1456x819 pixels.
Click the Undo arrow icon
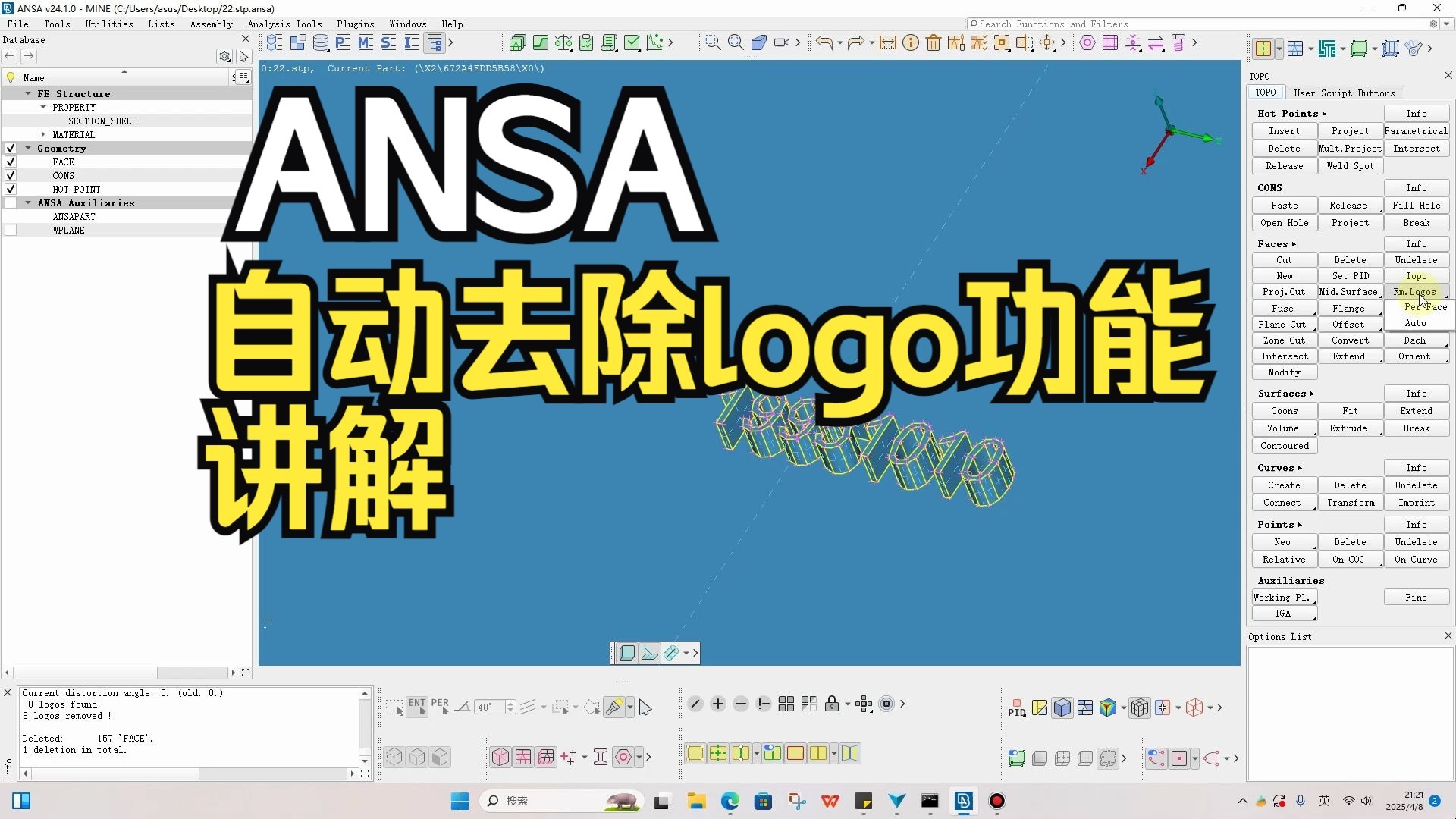tap(824, 43)
